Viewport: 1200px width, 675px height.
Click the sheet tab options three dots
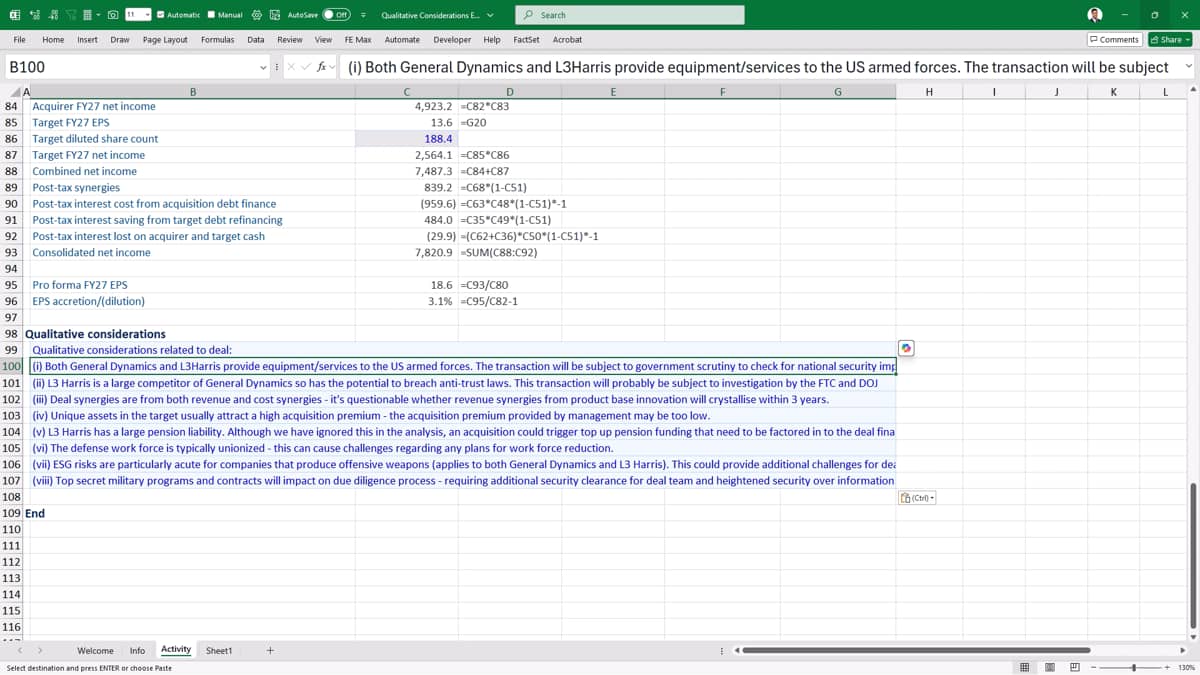coord(722,650)
